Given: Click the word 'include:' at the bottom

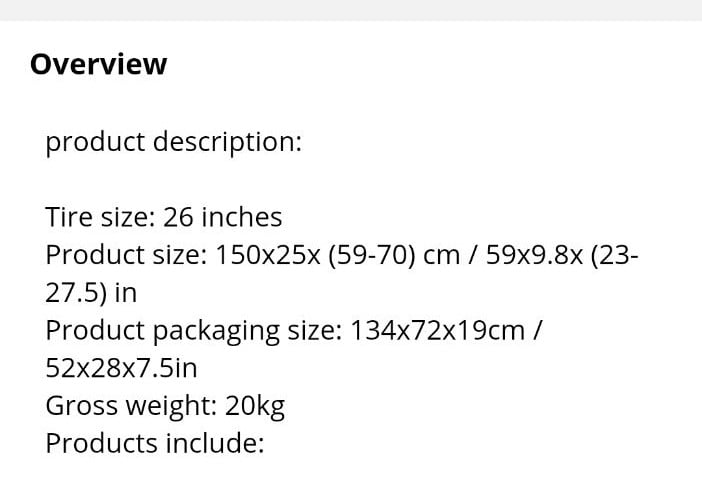Looking at the screenshot, I should click(x=215, y=443).
